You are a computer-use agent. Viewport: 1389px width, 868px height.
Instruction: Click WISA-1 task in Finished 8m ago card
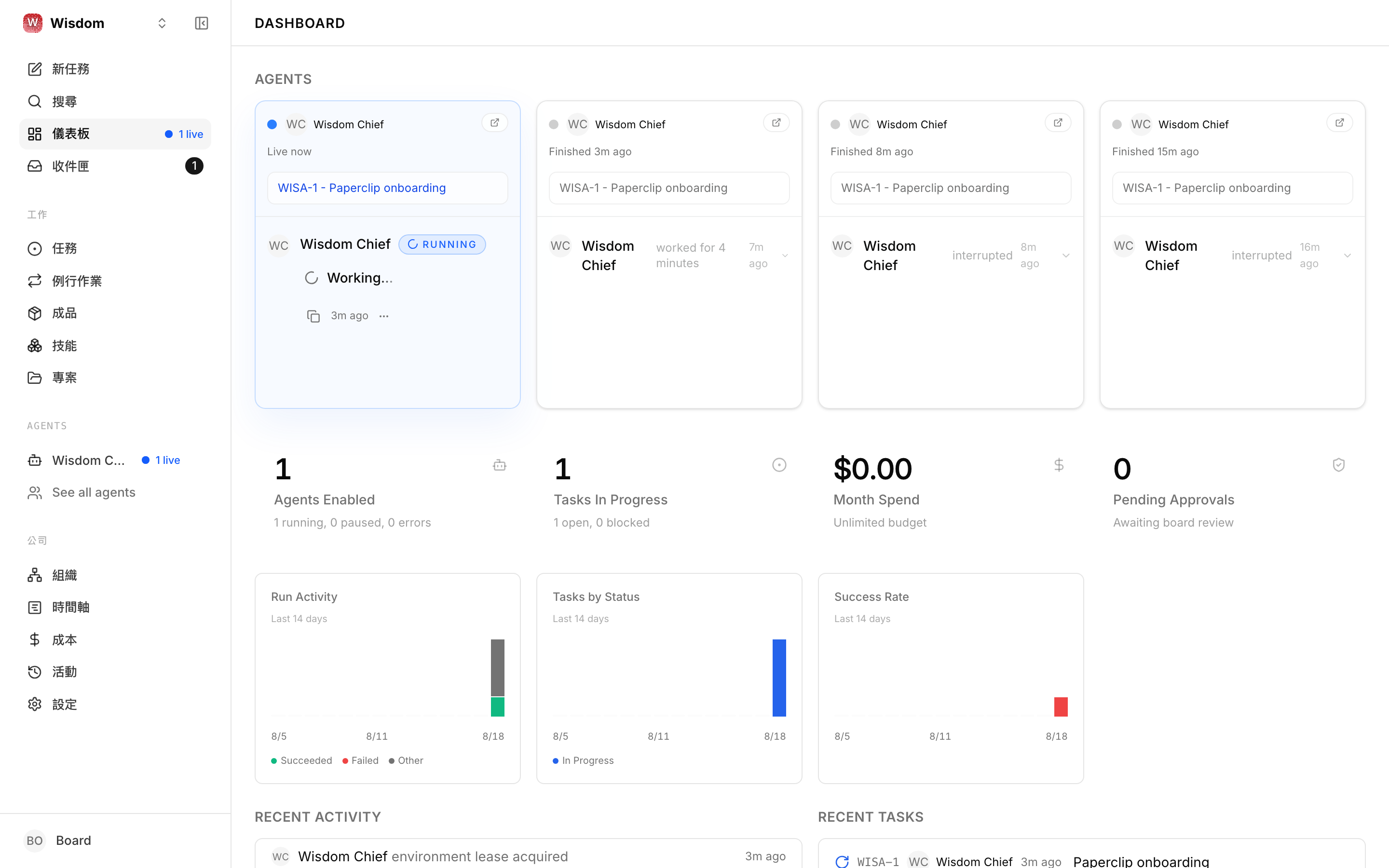[951, 188]
